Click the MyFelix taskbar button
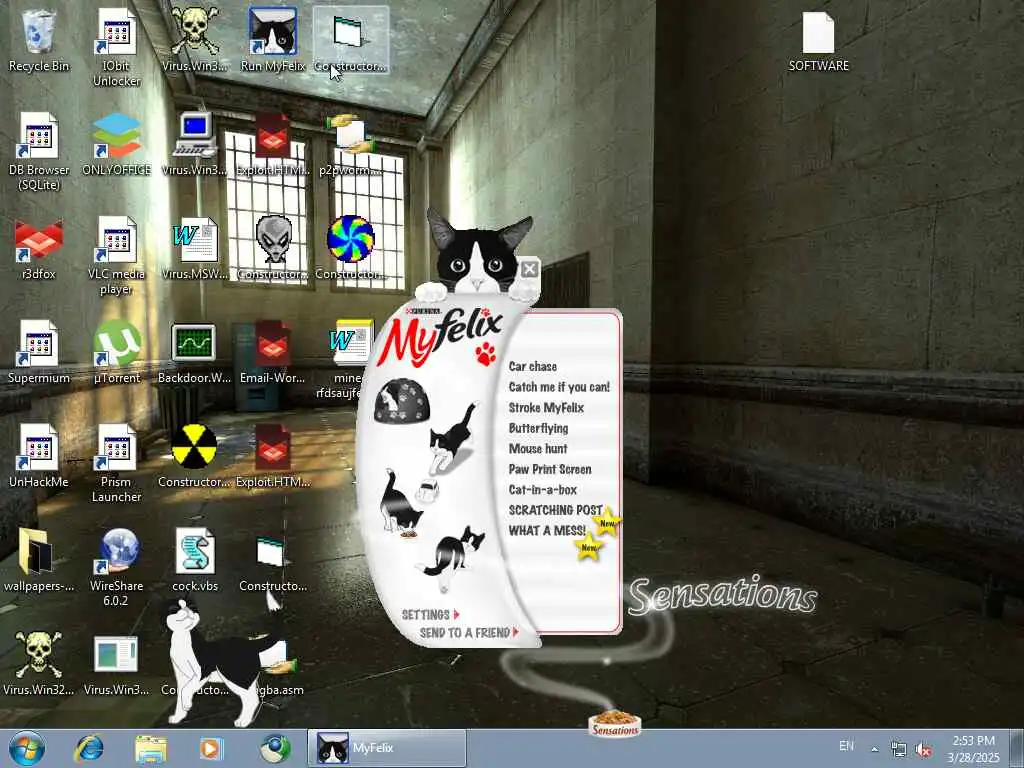 point(387,748)
